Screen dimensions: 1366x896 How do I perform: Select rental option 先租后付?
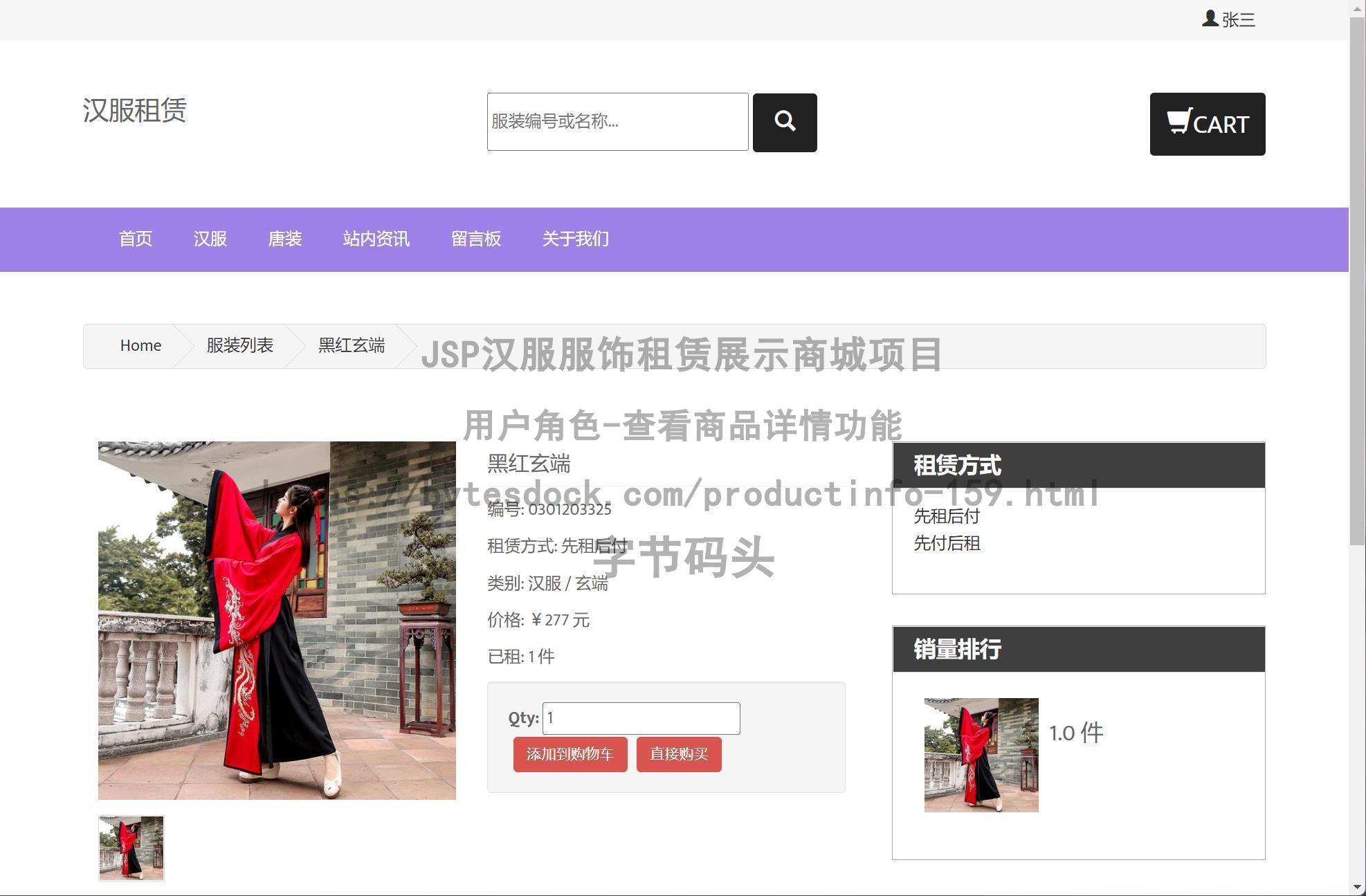947,516
